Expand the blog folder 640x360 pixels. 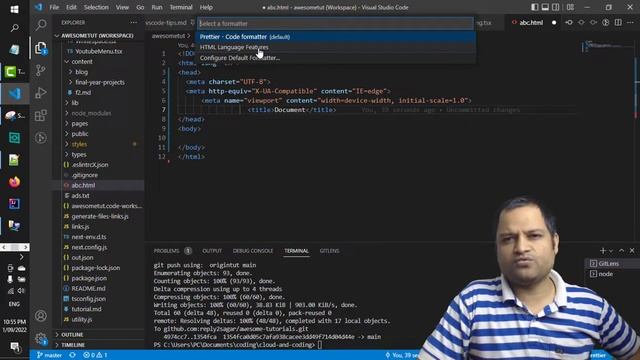[98, 72]
